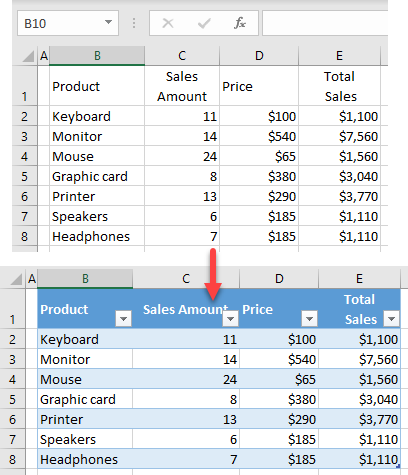The image size is (408, 475).
Task: Click the Sales Amount header in upper sheet
Action: click(x=182, y=86)
